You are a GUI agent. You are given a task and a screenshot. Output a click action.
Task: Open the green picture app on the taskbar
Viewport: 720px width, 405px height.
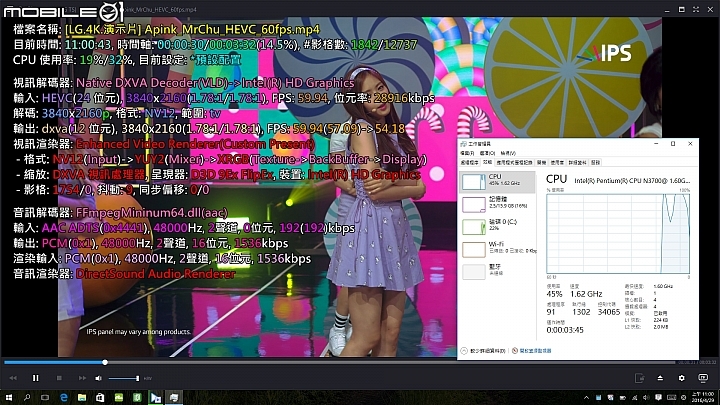[118, 397]
